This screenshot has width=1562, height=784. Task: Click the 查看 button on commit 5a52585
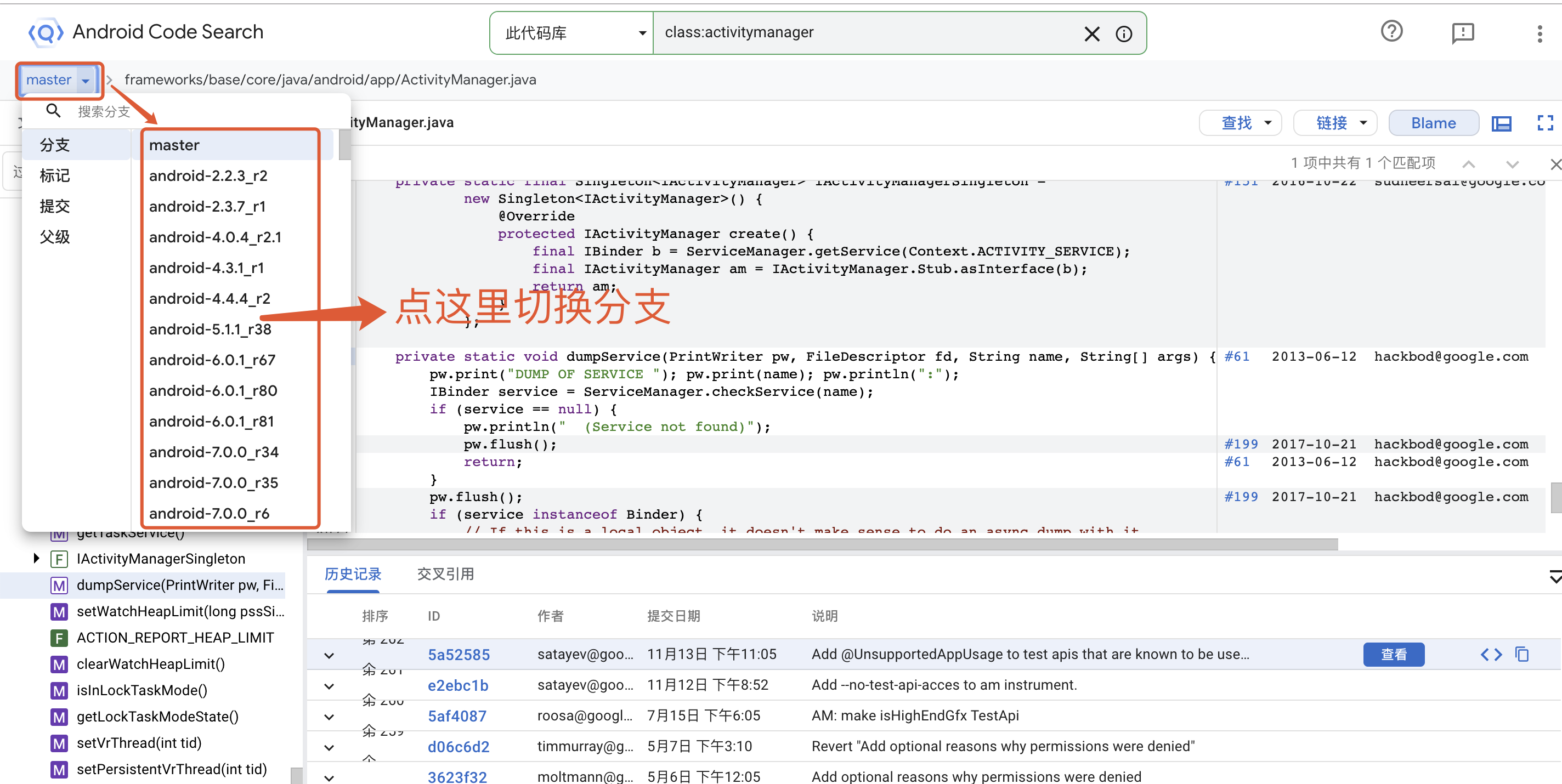click(1393, 654)
